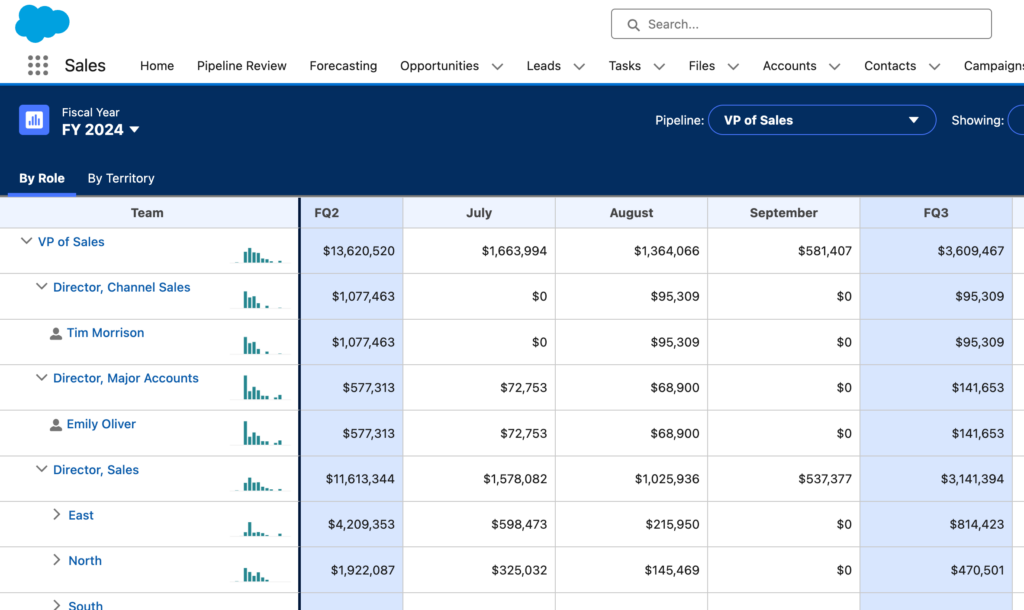Open the App Launcher waffle icon
Image resolution: width=1024 pixels, height=610 pixels.
click(38, 65)
